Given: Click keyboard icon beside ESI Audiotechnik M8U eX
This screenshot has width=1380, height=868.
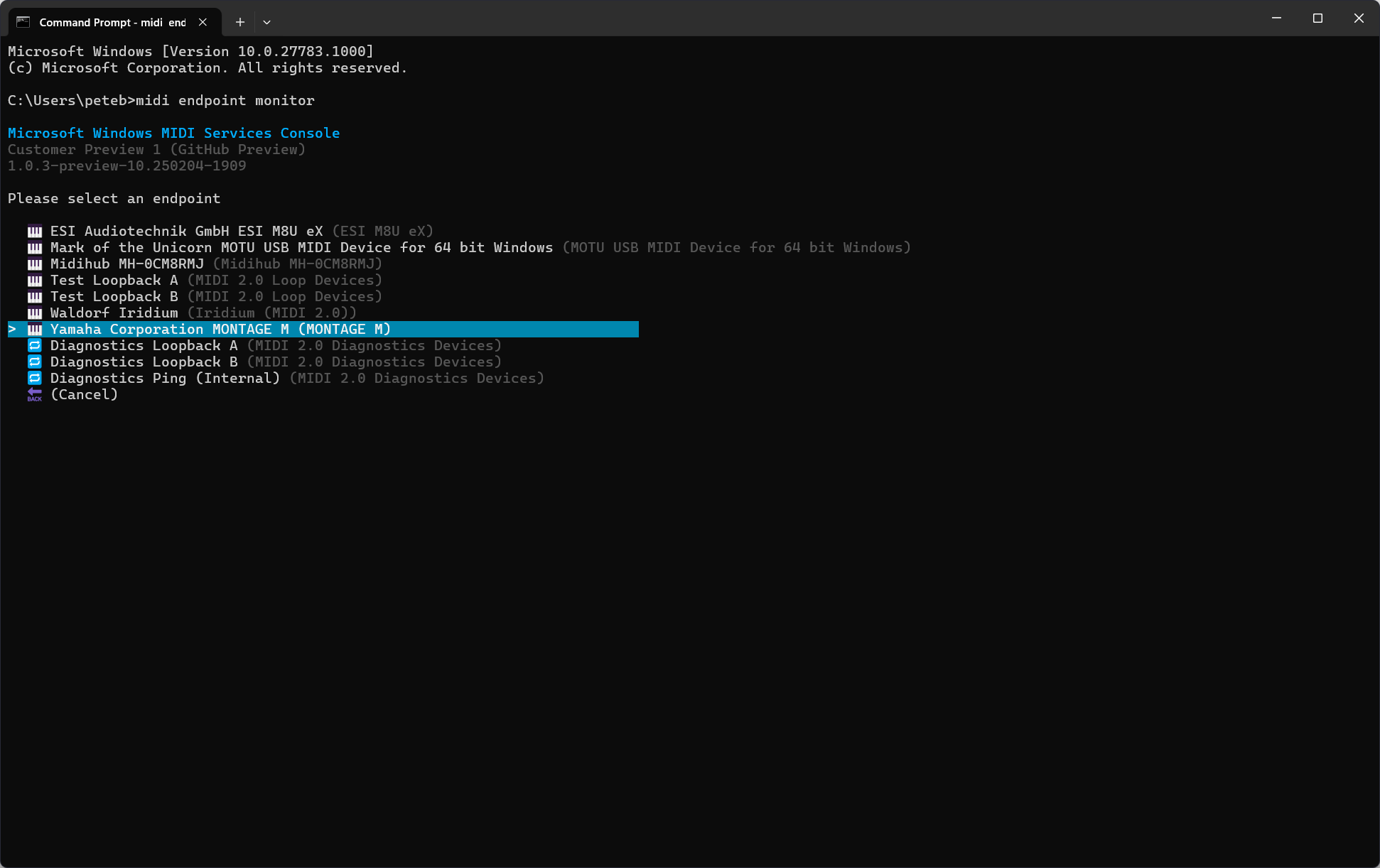Looking at the screenshot, I should 35,232.
